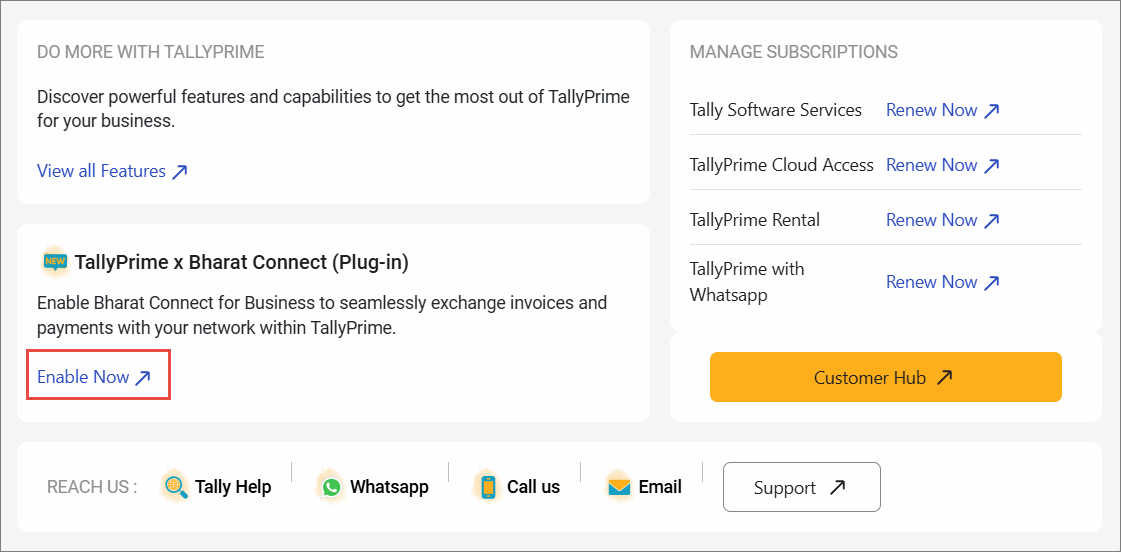
Task: Click the NEW badge icon beside Bharat Connect
Action: [x=54, y=262]
